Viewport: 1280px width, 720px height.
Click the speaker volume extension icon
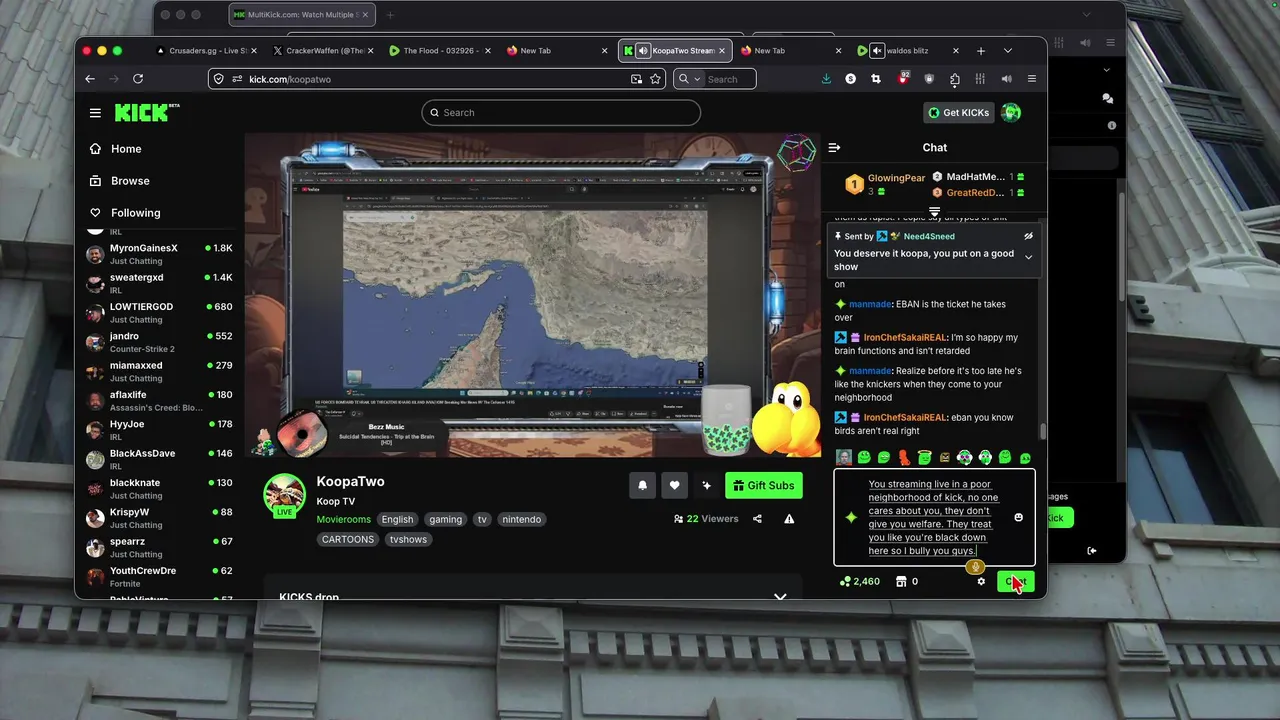pos(1006,79)
